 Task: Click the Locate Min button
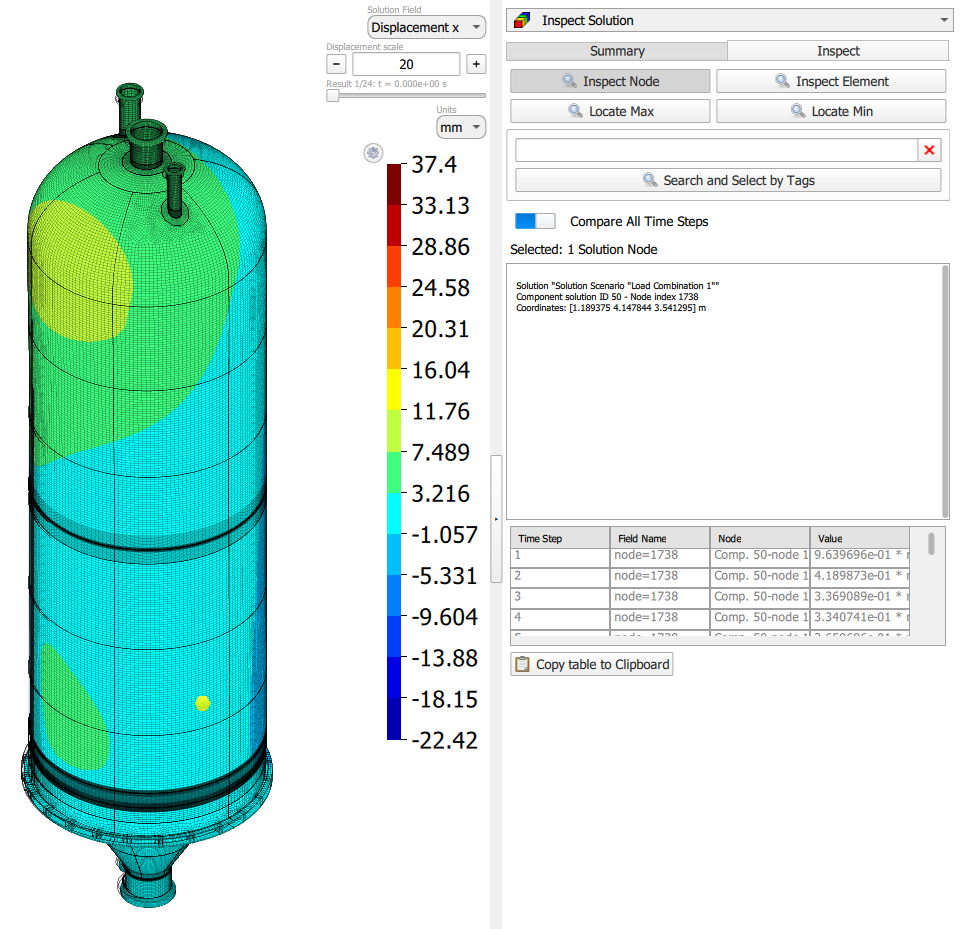pos(831,111)
